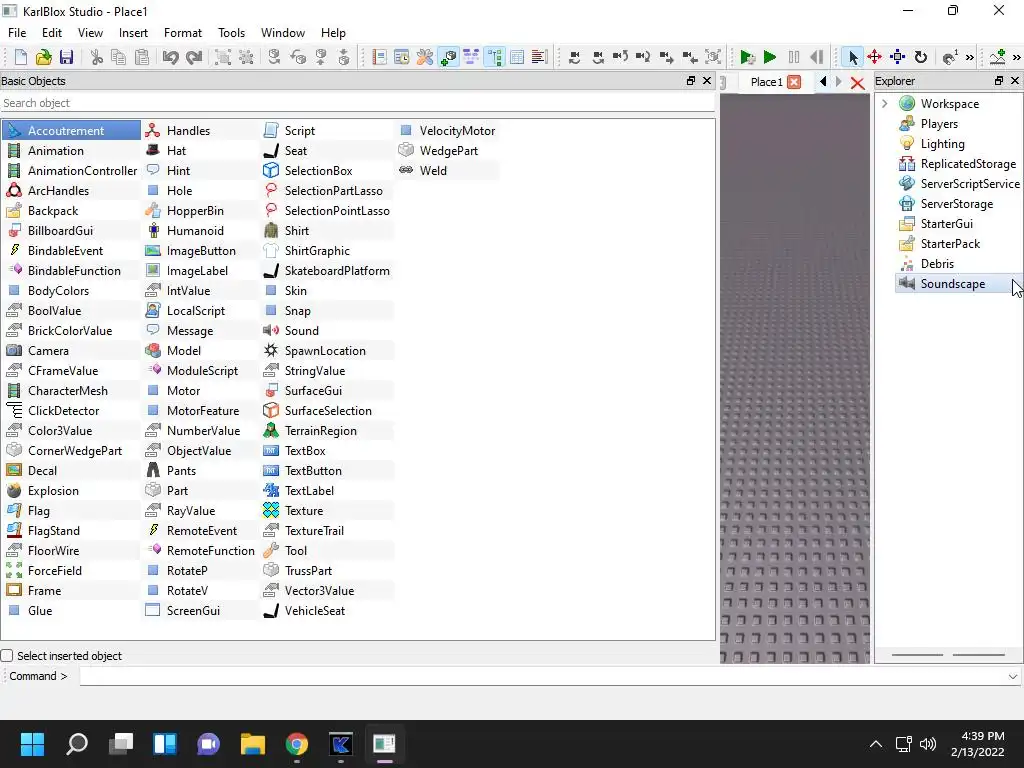Open the Window menu
The height and width of the screenshot is (768, 1024).
(283, 33)
